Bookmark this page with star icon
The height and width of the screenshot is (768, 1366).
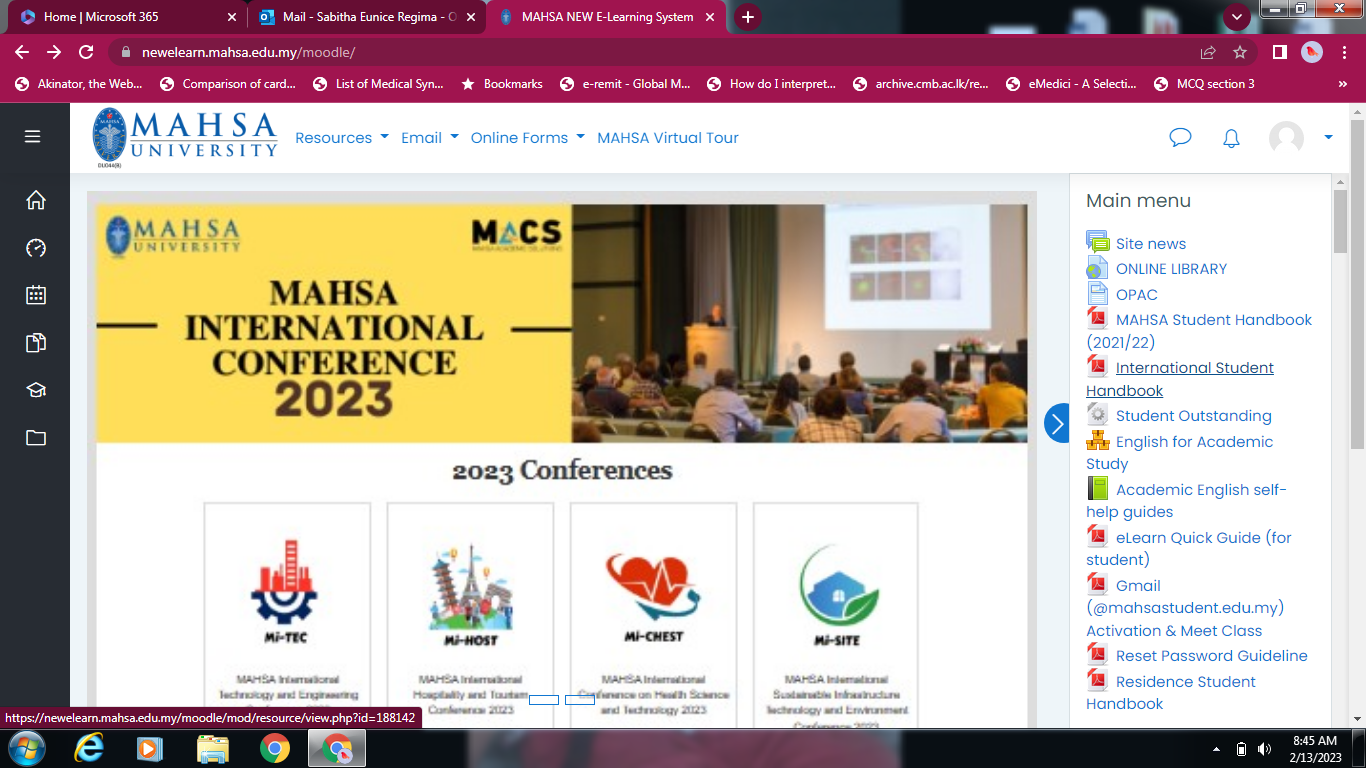coord(1240,52)
